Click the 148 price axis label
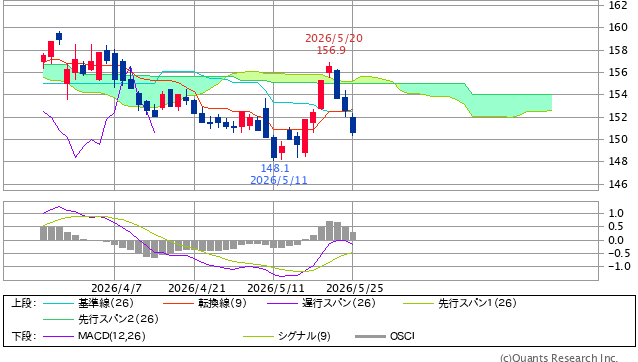The width and height of the screenshot is (638, 362). coord(618,161)
